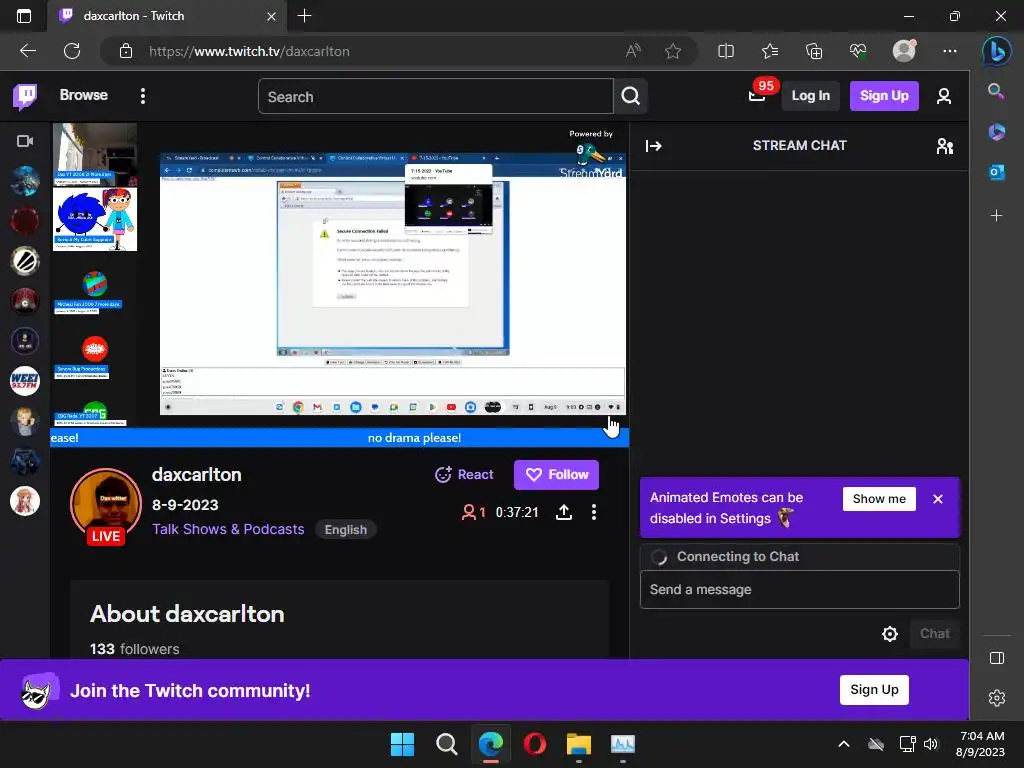Click the viewer count showing 1
Image resolution: width=1024 pixels, height=768 pixels.
(473, 512)
